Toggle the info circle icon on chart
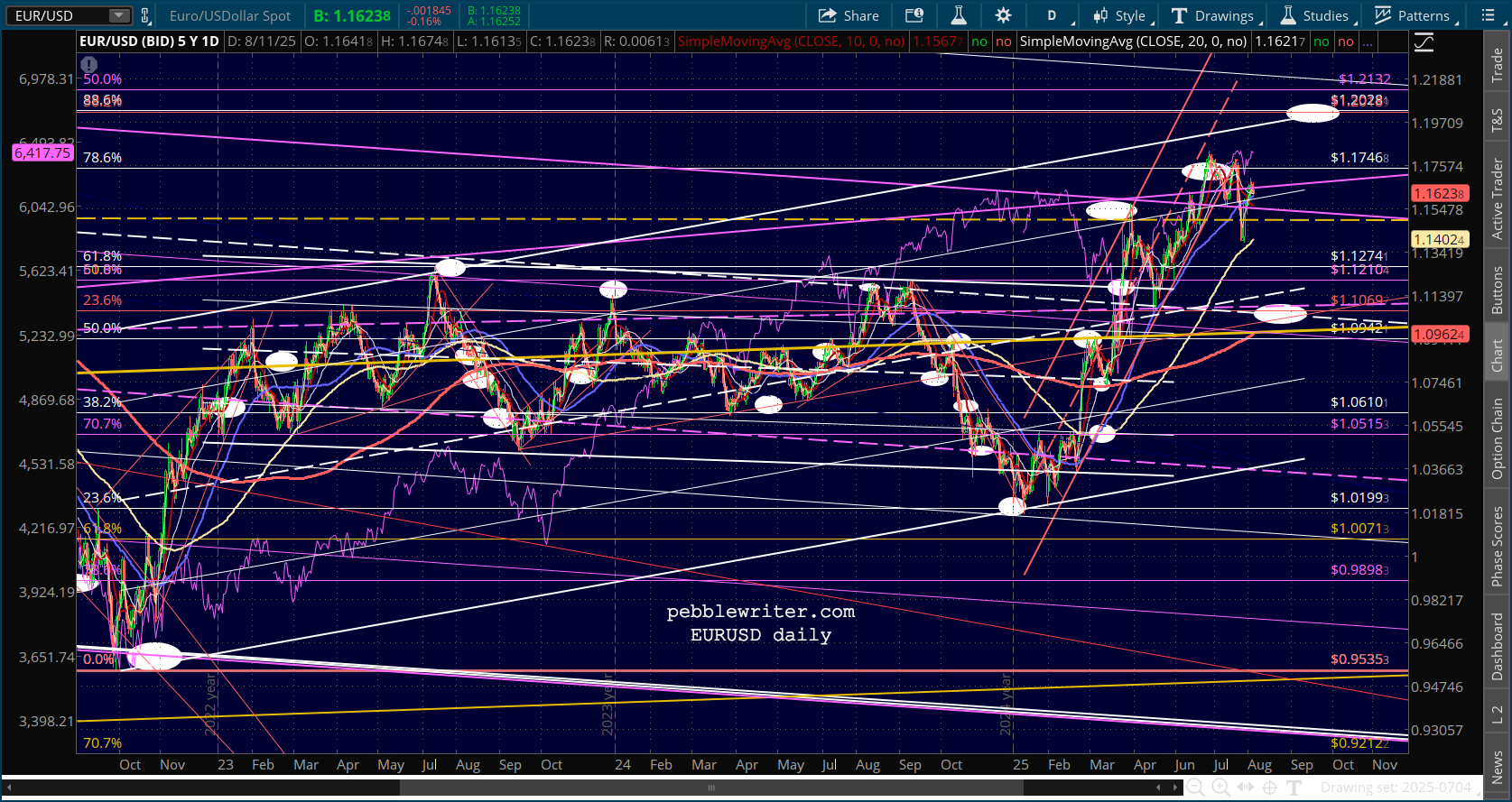 pos(88,64)
